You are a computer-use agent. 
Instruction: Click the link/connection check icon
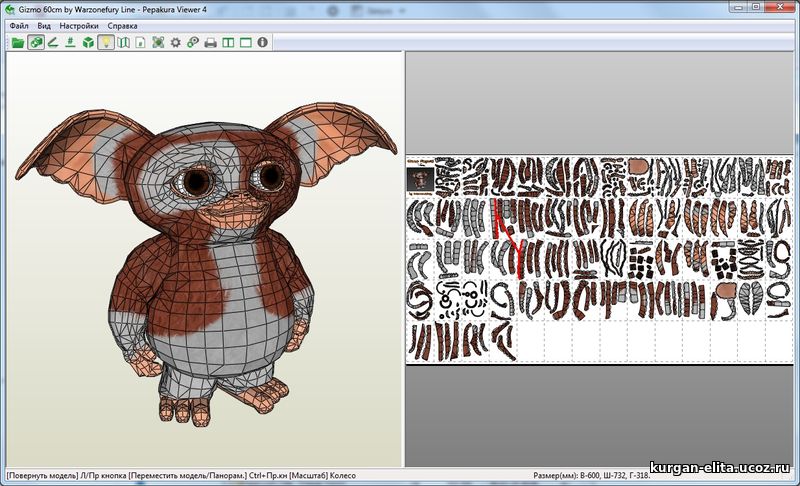tap(193, 42)
